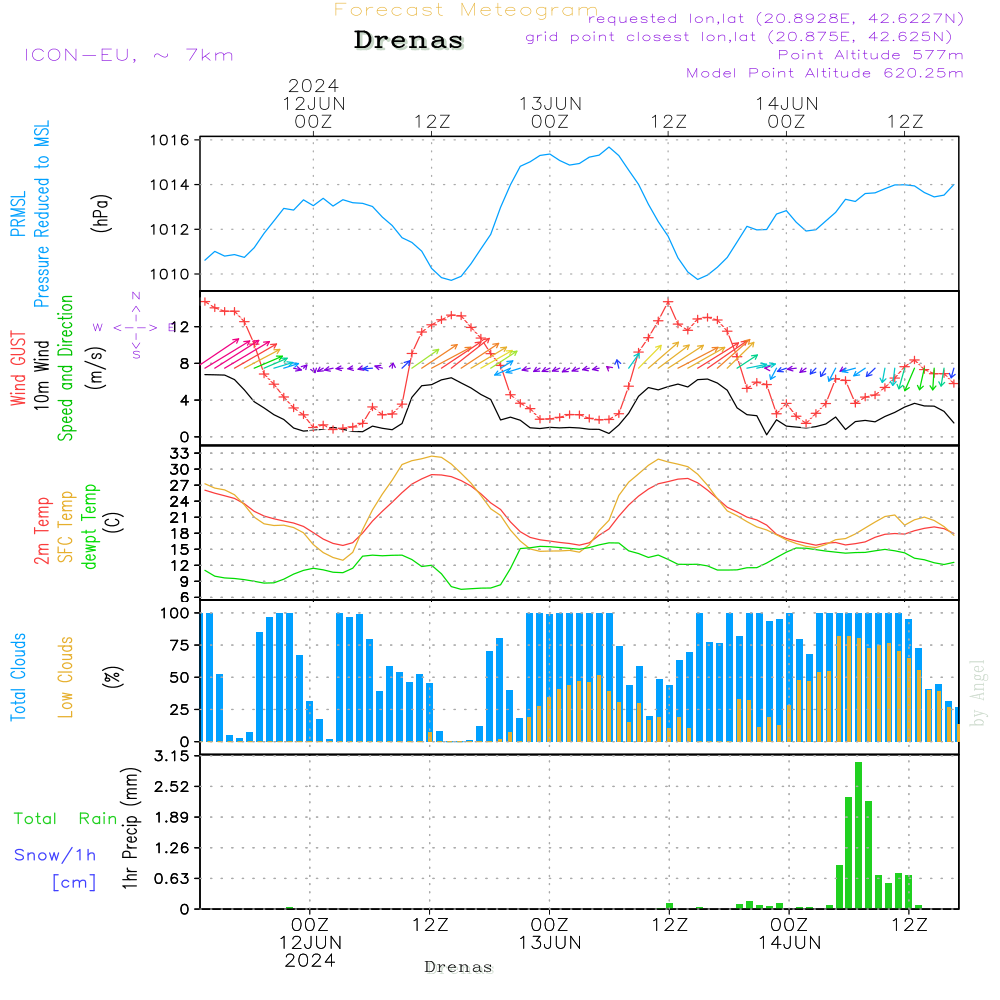Image resolution: width=1000 pixels, height=1000 pixels.
Task: Click the 'by Angel' watermark text
Action: 979,693
